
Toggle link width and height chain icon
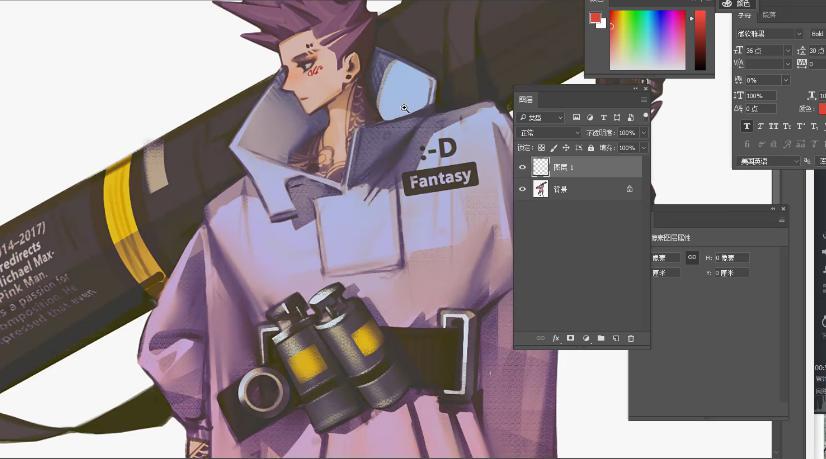point(692,257)
